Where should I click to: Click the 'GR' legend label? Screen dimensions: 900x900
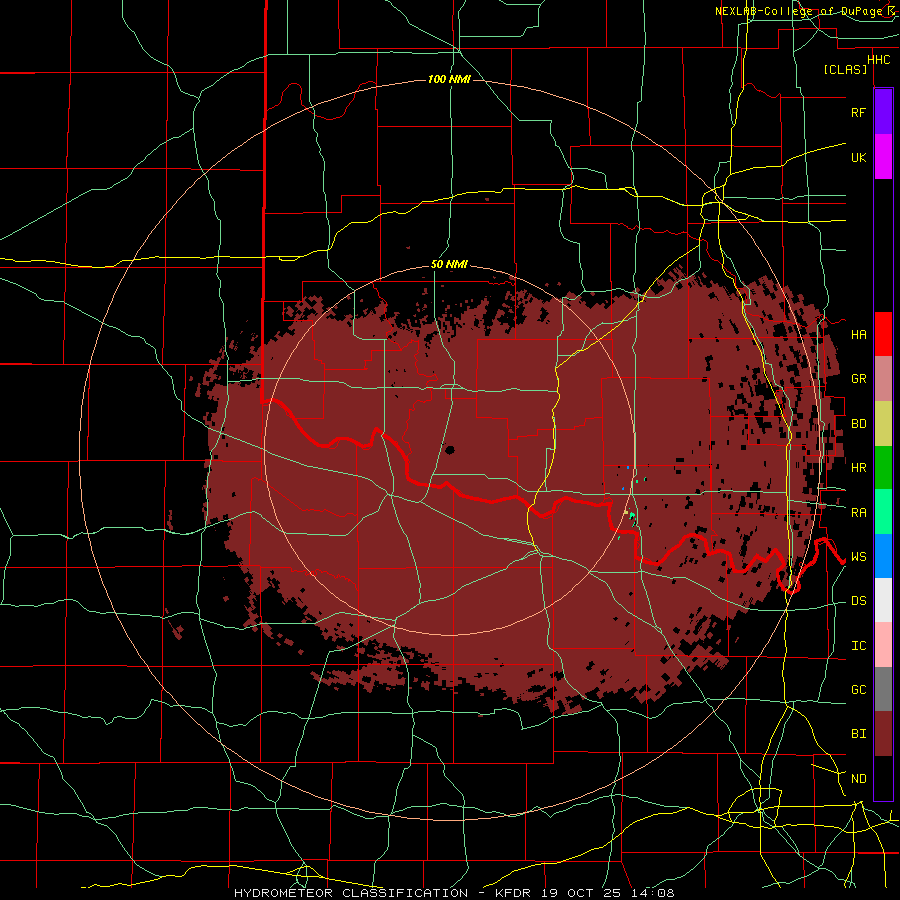tap(858, 379)
